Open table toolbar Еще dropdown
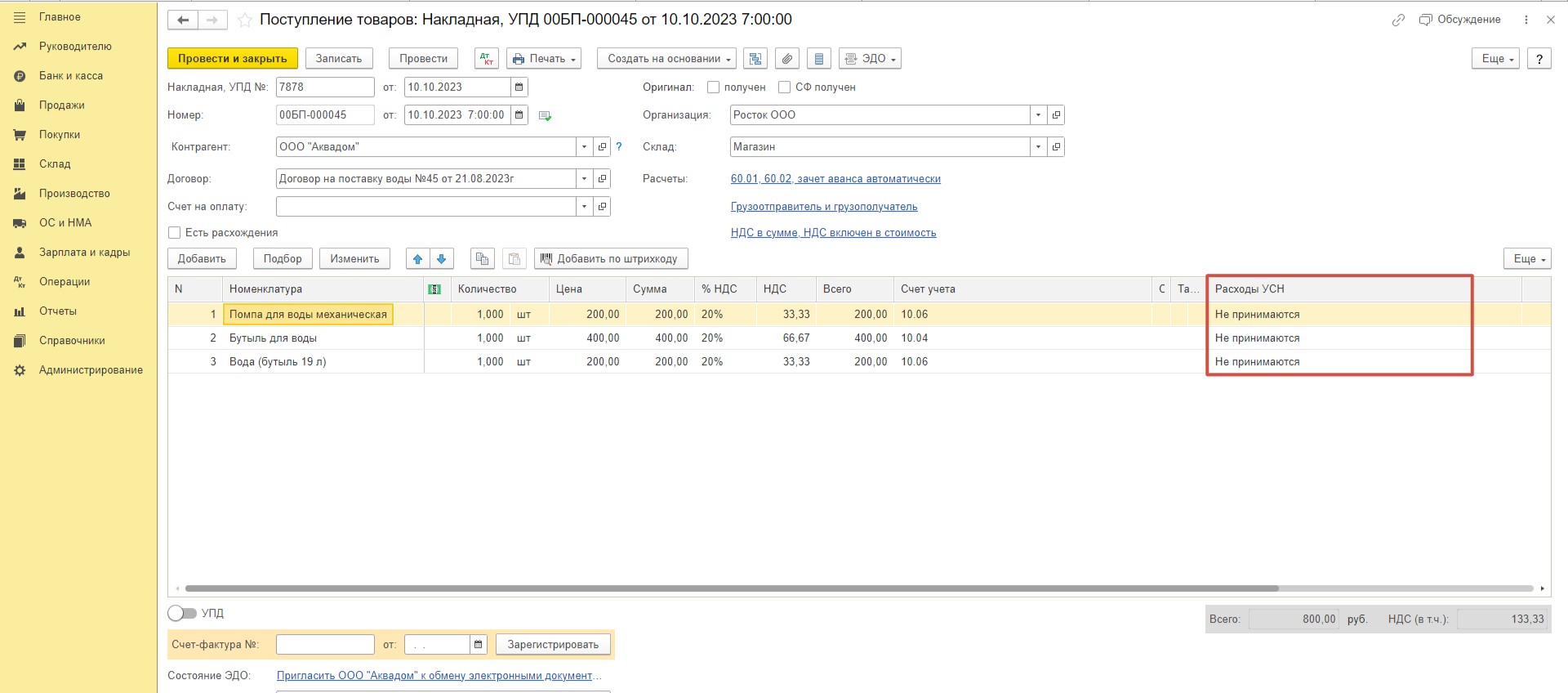This screenshot has height=693, width=1568. [1527, 259]
